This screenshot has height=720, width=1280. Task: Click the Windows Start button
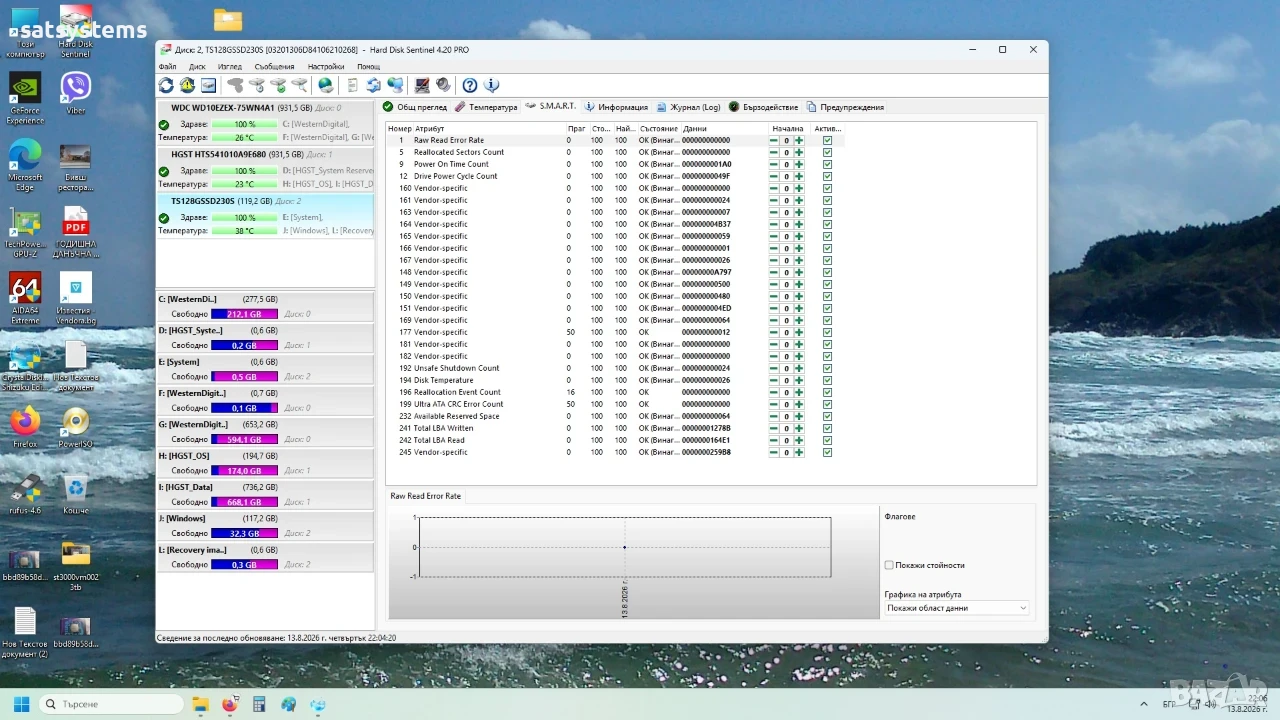coord(20,704)
